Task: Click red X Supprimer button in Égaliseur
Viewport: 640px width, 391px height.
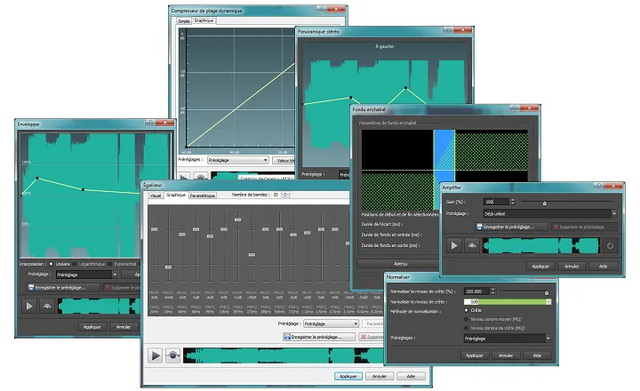Action: 371,337
